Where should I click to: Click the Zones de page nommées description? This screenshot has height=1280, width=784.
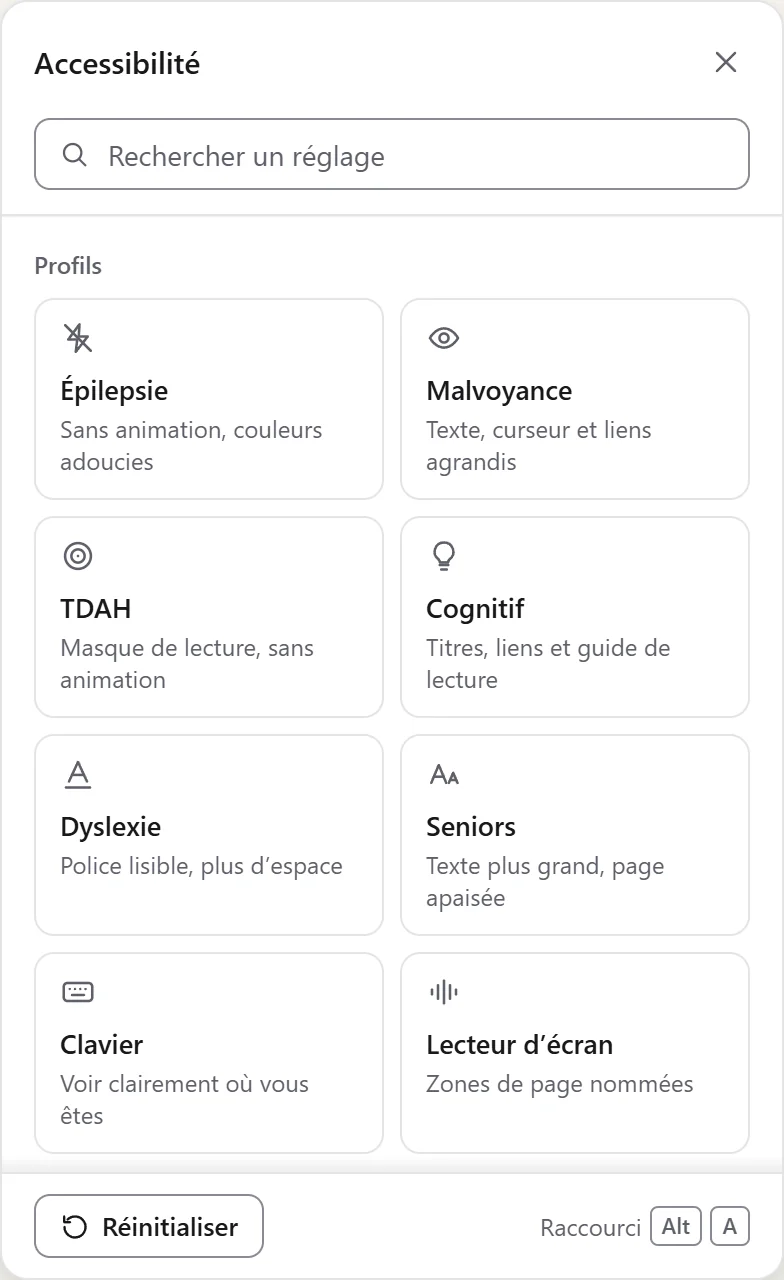(x=560, y=1084)
